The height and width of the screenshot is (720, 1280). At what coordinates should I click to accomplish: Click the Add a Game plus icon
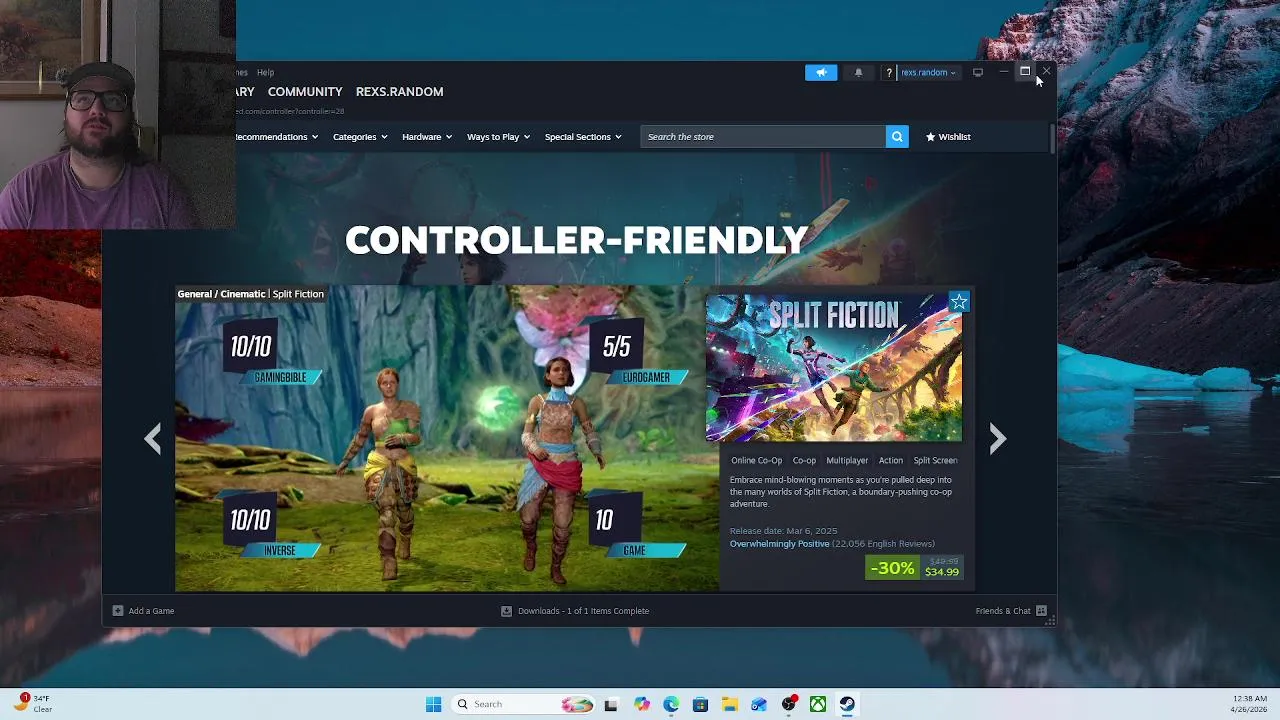tap(118, 611)
